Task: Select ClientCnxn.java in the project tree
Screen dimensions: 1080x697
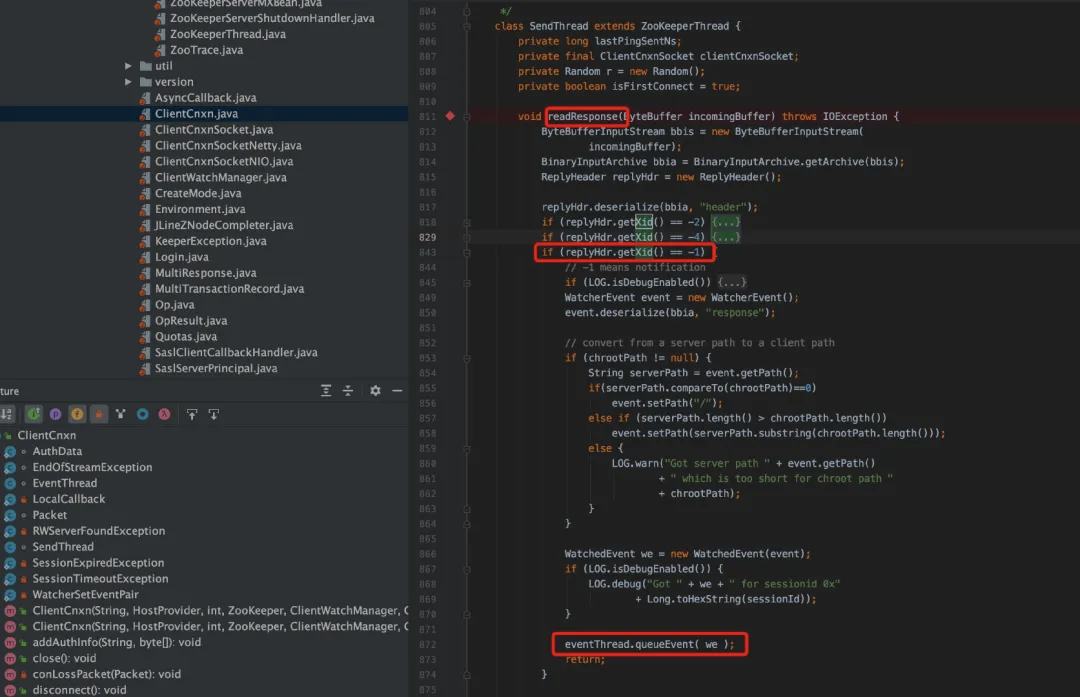Action: 196,114
